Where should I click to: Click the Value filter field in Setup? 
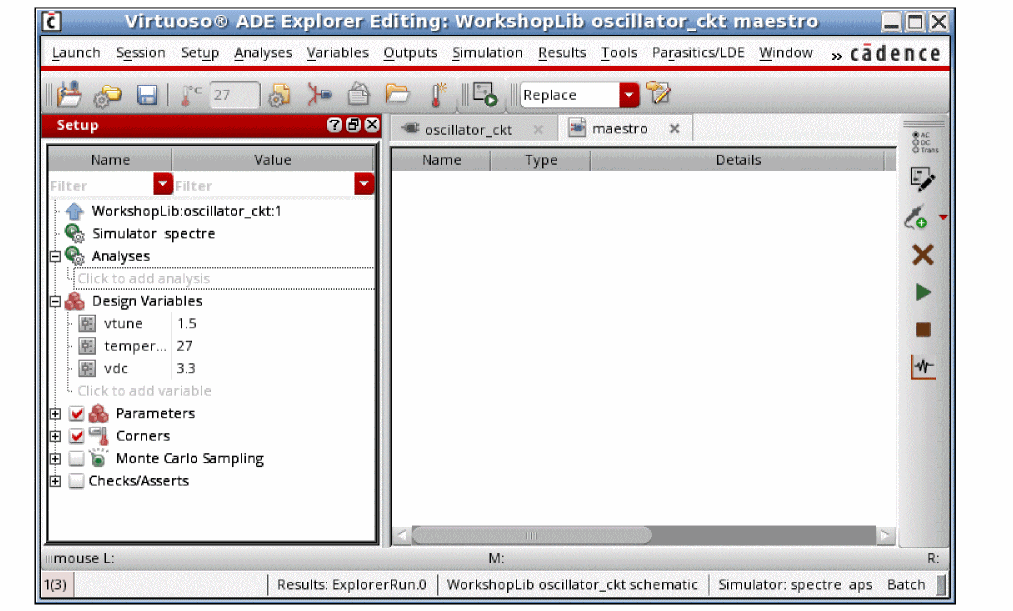pos(264,185)
